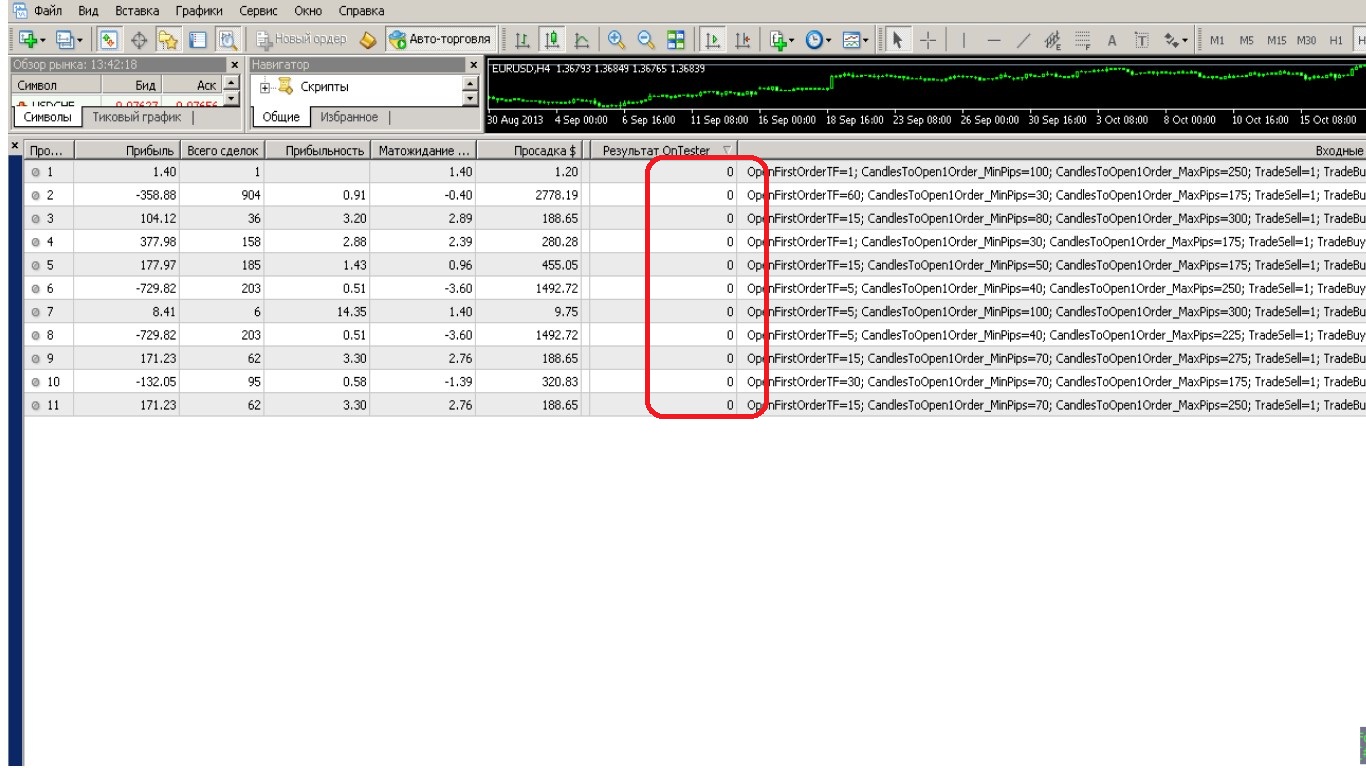The image size is (1366, 768).
Task: Toggle the Market Watch window icon
Action: click(109, 40)
